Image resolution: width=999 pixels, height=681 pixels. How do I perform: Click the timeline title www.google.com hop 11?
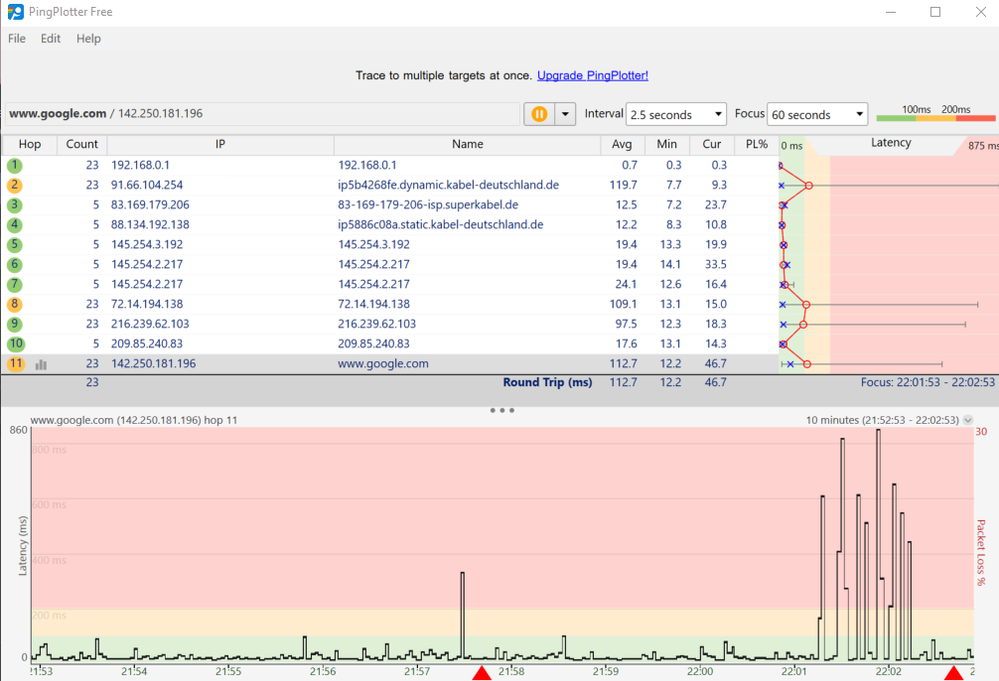[x=134, y=420]
